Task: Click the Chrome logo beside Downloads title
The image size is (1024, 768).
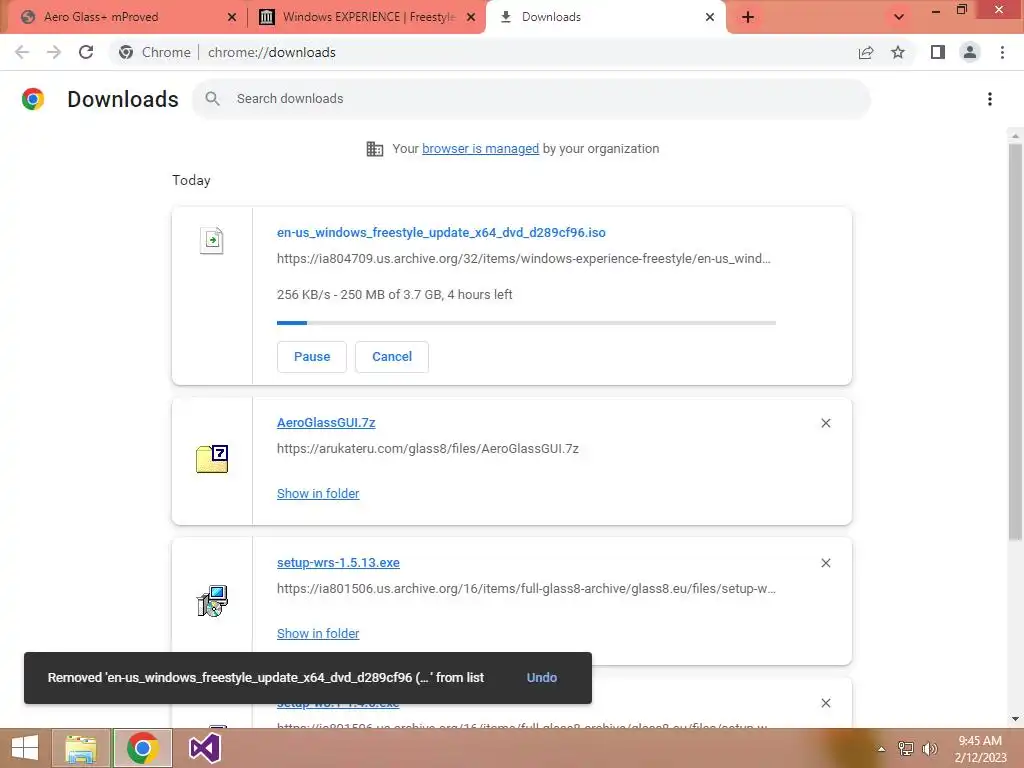Action: click(x=33, y=99)
